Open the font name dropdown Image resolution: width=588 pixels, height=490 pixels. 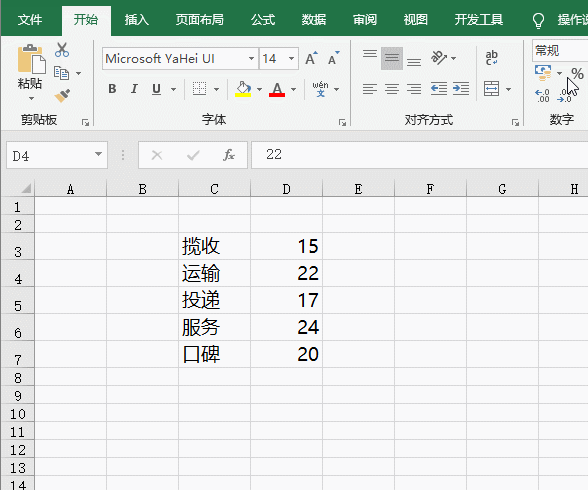(x=251, y=58)
